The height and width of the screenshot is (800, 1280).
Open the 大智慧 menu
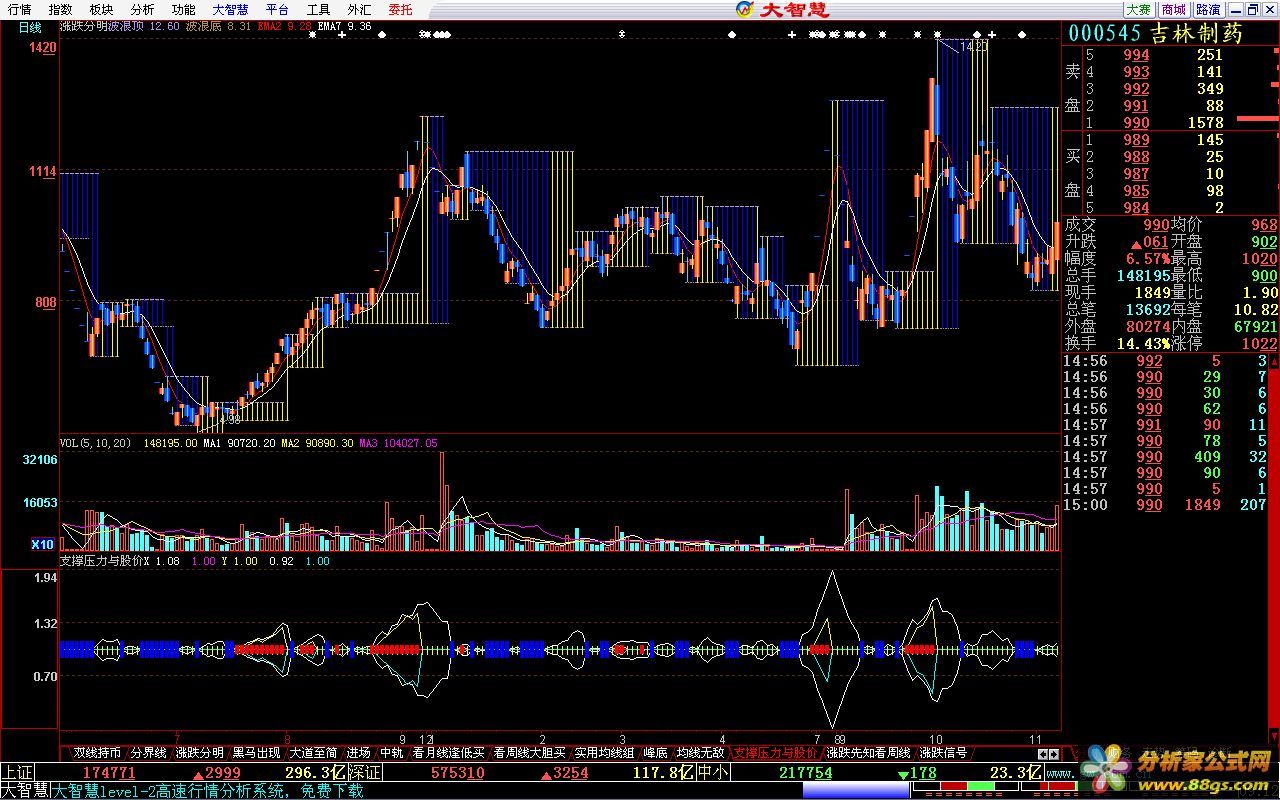[x=230, y=9]
